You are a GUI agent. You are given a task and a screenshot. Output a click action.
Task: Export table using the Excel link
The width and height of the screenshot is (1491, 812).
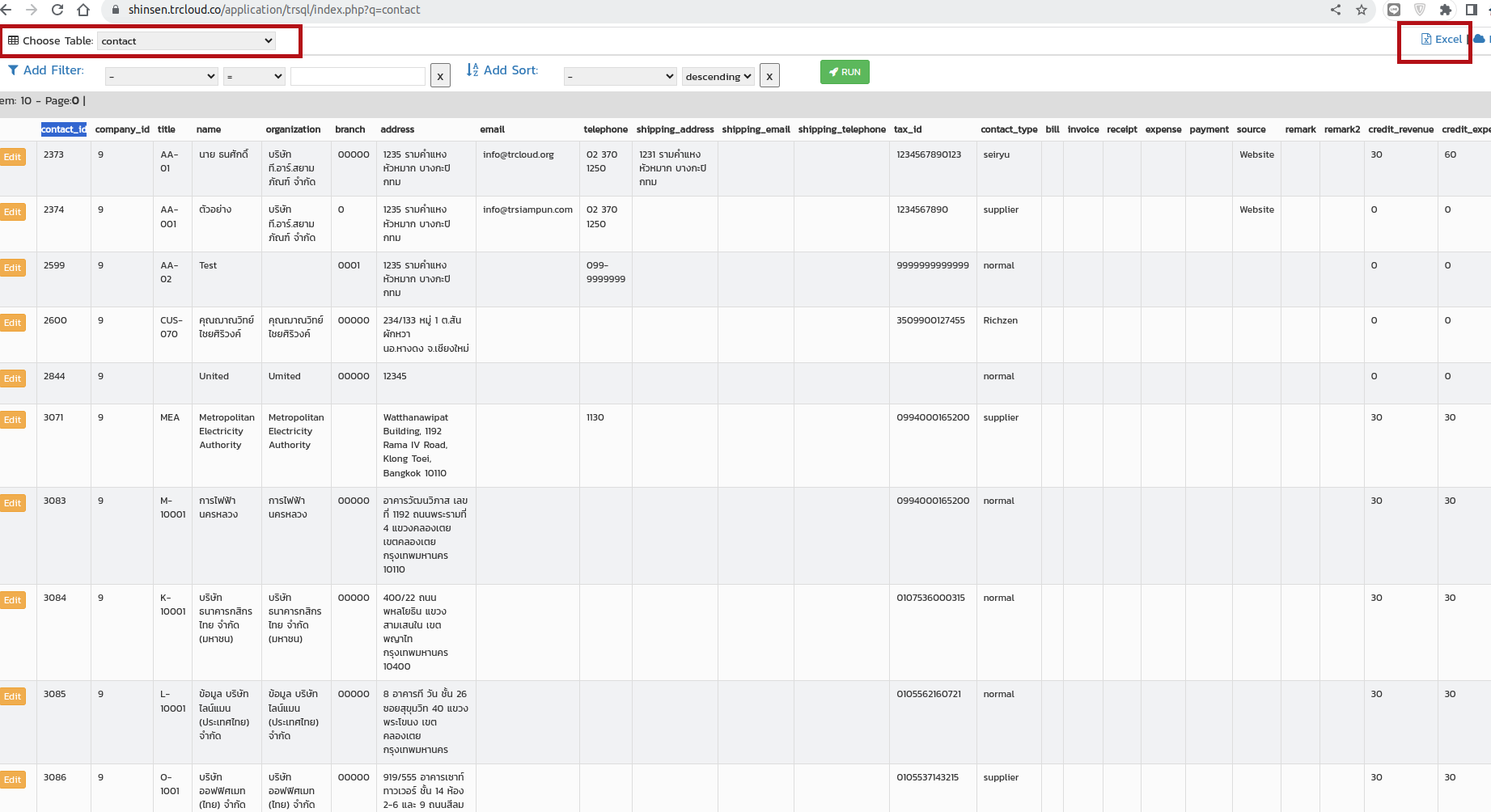(1442, 39)
